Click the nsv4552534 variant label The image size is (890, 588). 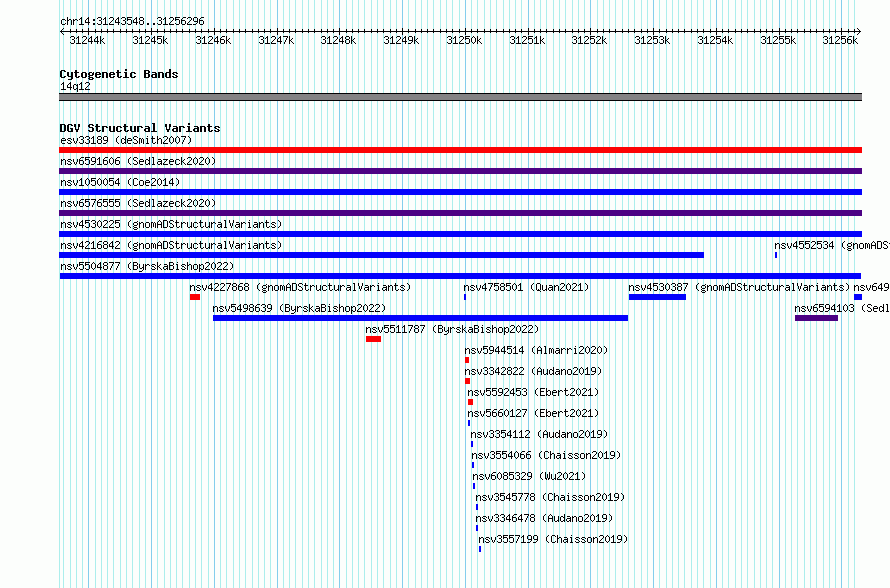(x=832, y=245)
